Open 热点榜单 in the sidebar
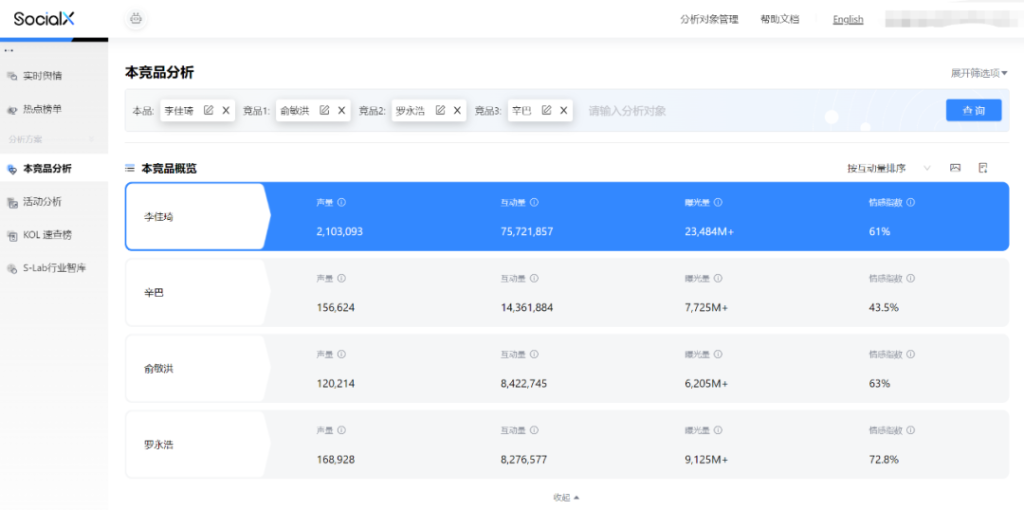 [x=42, y=109]
